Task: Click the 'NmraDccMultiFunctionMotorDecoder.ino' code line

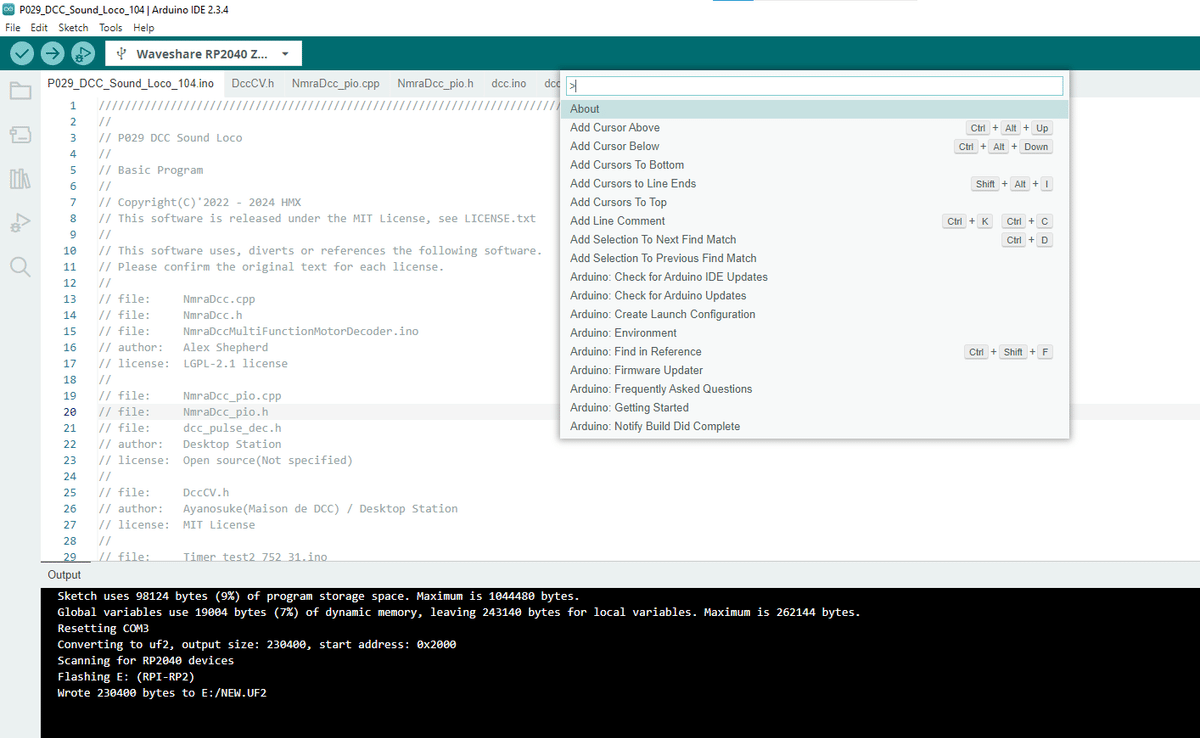Action: coord(258,331)
